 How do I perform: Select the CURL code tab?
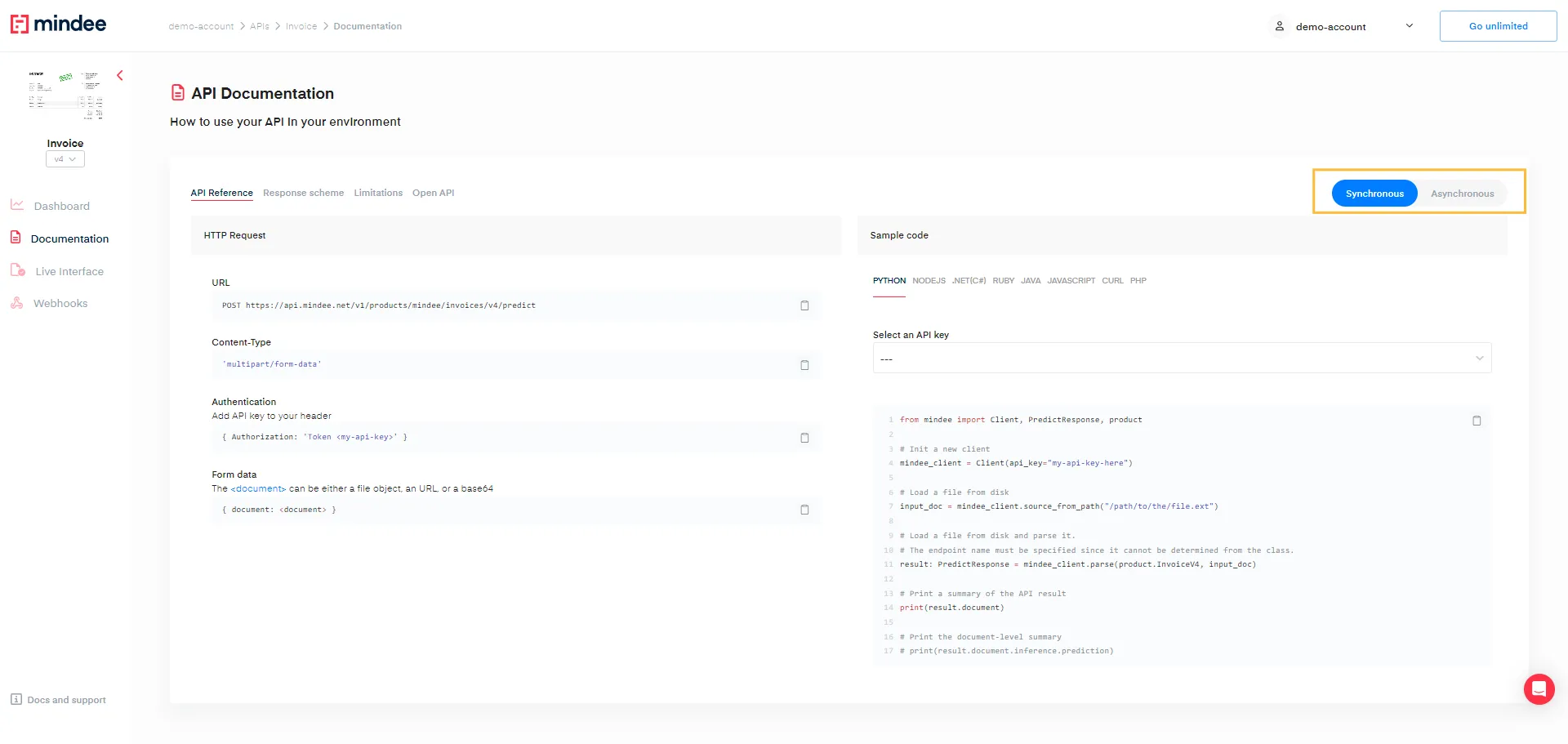pos(1112,281)
